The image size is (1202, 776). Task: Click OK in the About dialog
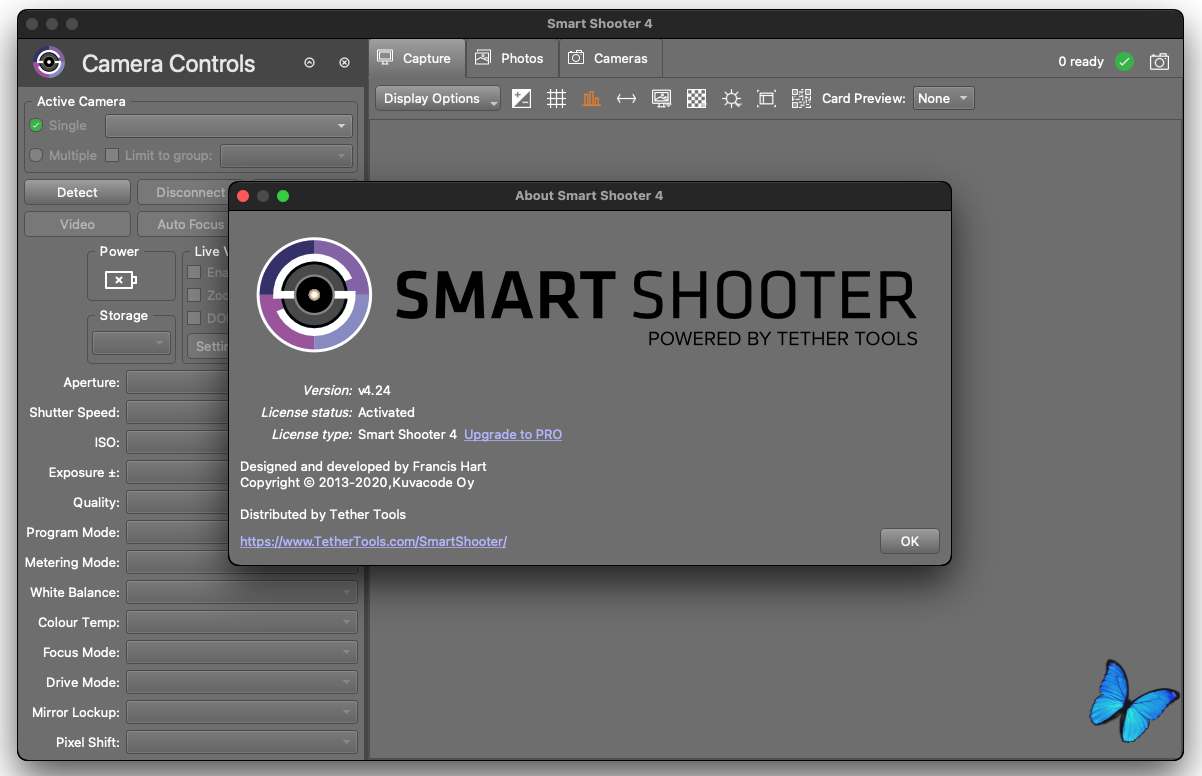(x=909, y=541)
